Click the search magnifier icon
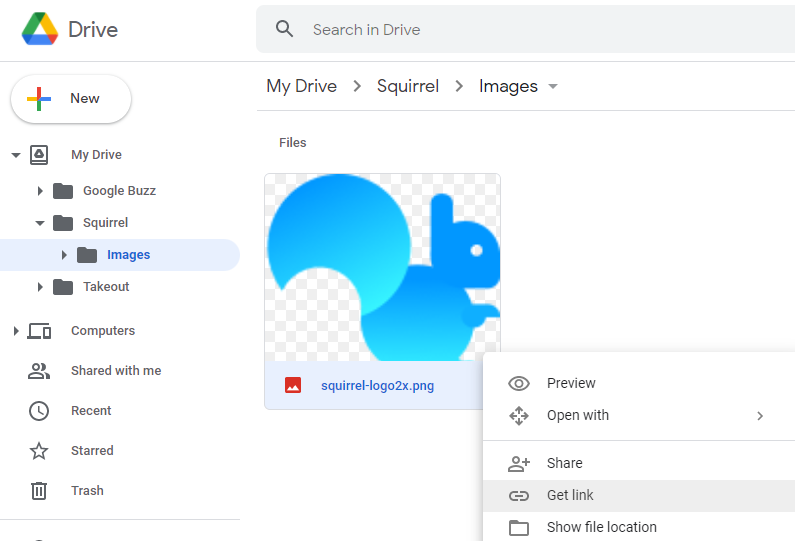 click(284, 29)
